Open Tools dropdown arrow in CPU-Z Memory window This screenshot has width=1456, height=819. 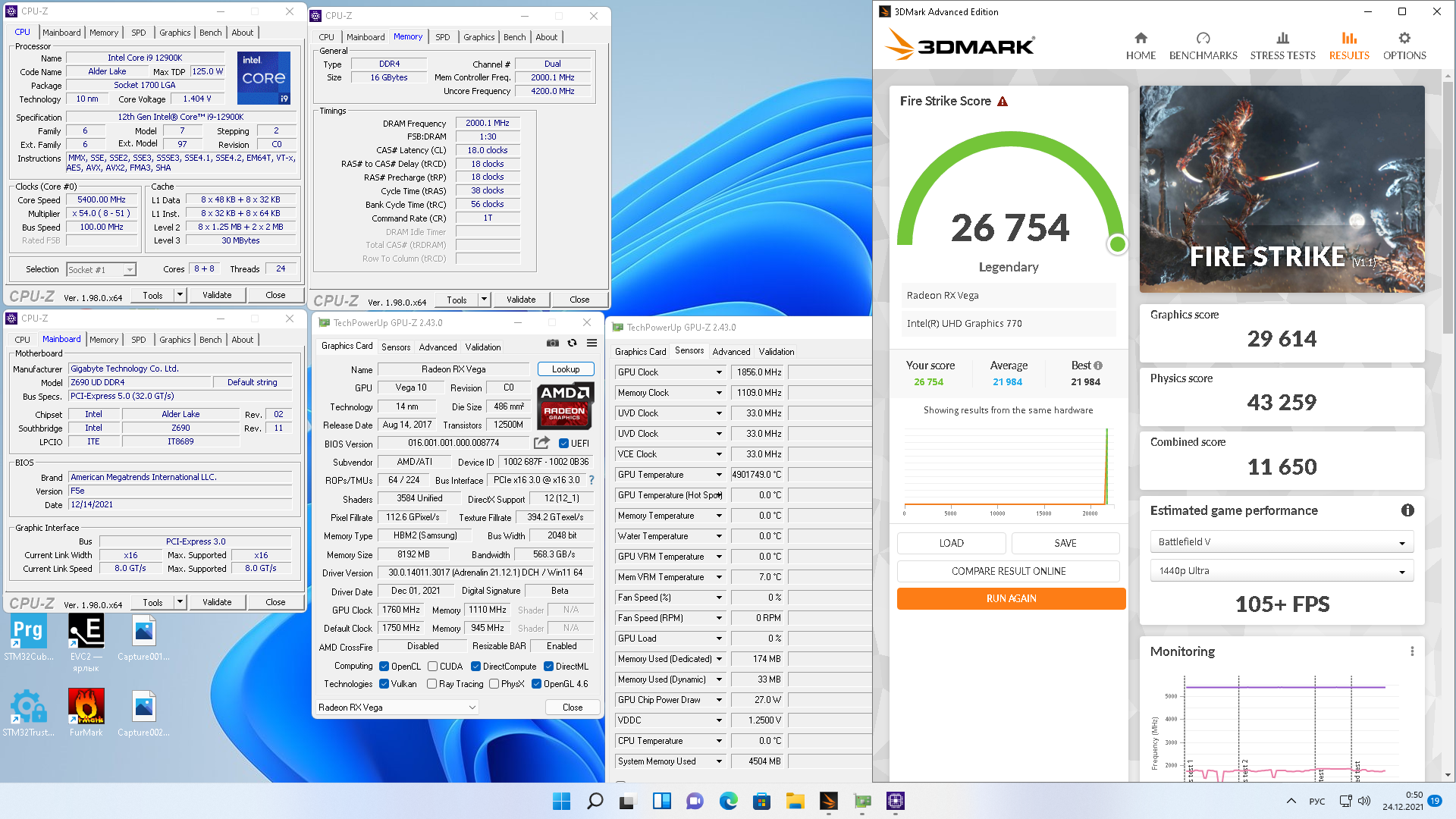pyautogui.click(x=484, y=300)
